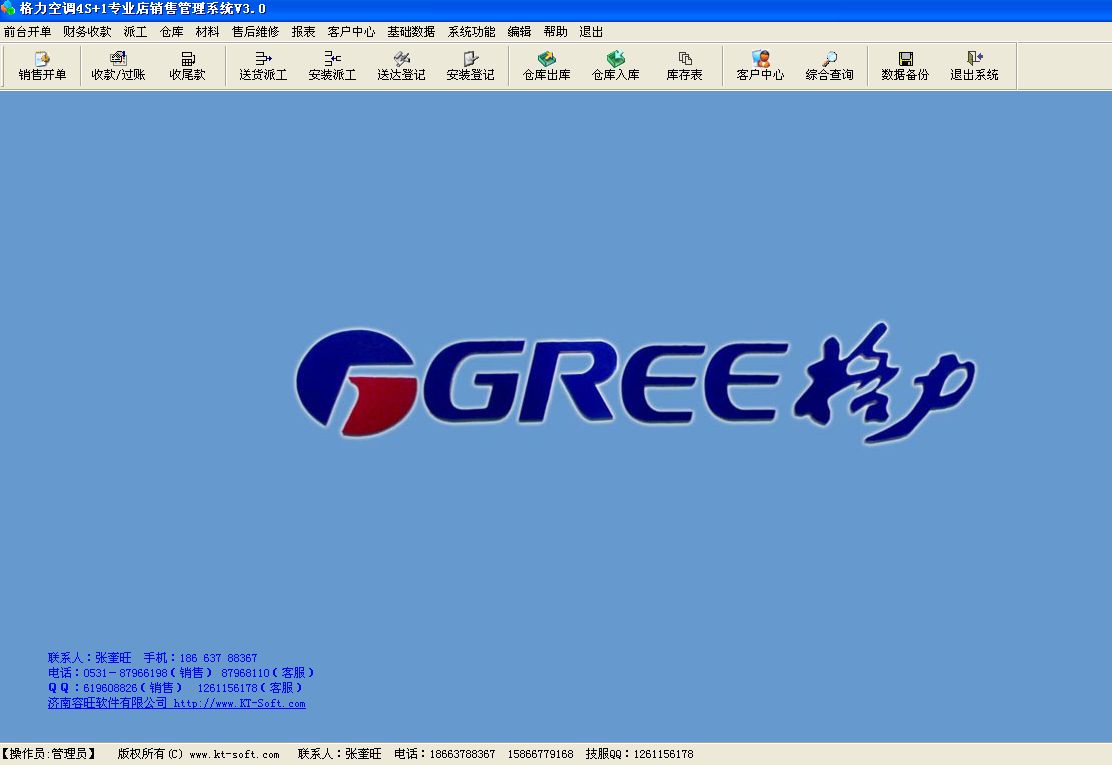Open the 客户中心 toolbar icon
The image size is (1112, 765).
[760, 67]
